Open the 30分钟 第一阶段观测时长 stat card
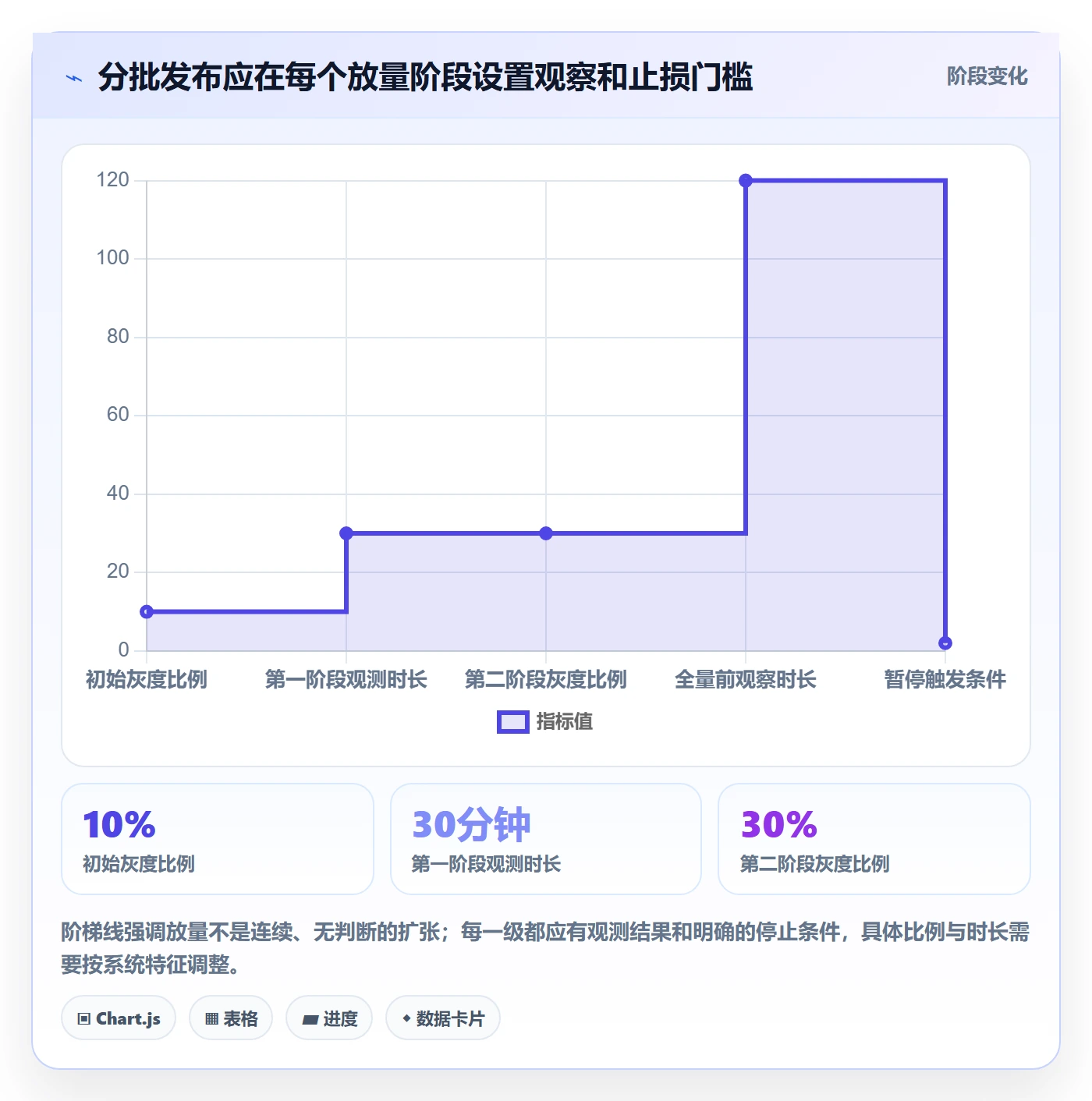 (x=546, y=839)
